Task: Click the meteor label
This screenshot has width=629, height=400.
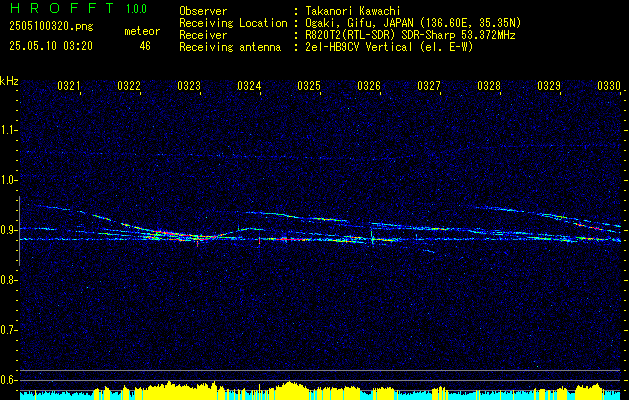Action: pyautogui.click(x=142, y=31)
